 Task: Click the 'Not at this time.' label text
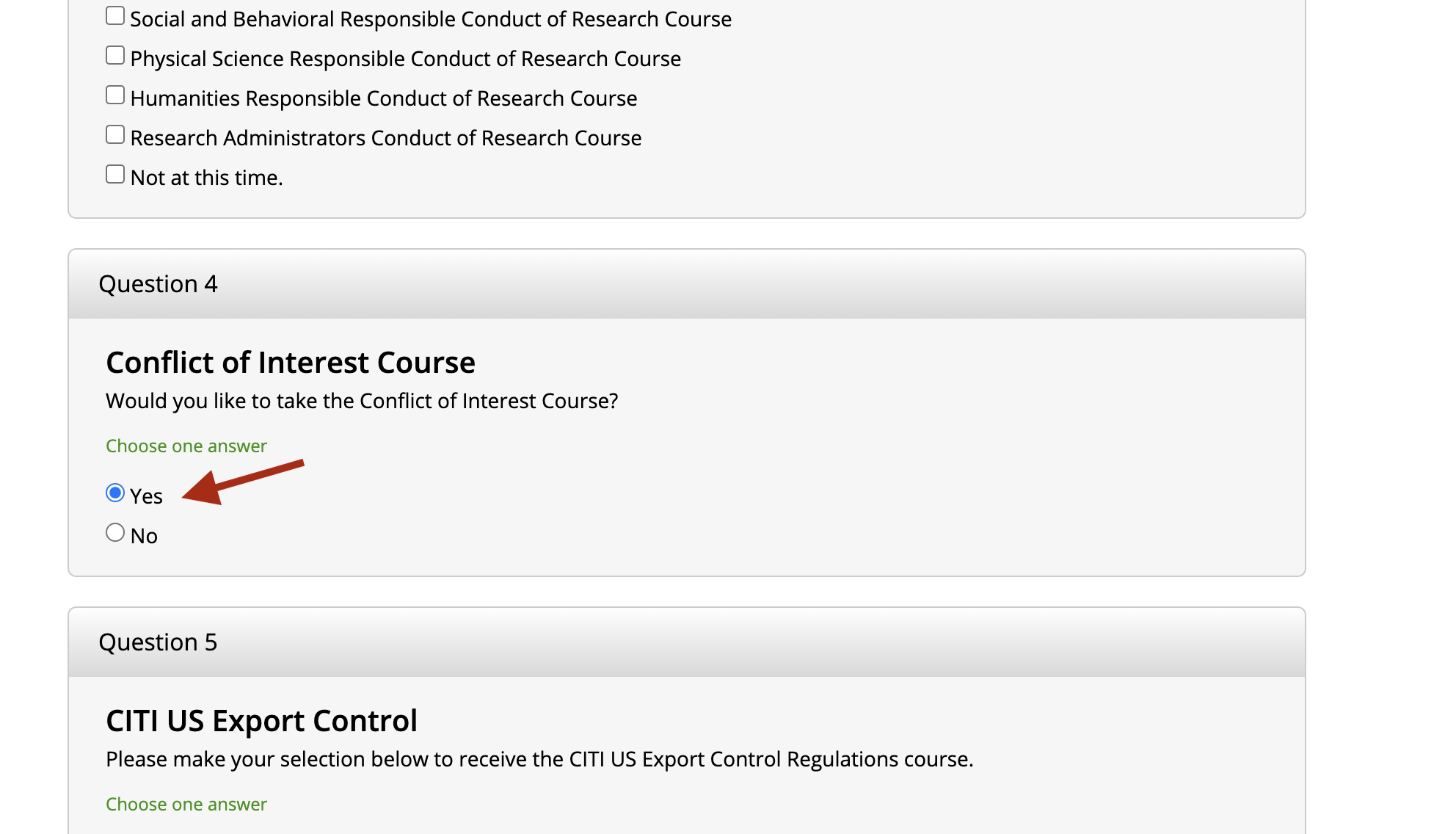[x=206, y=178]
